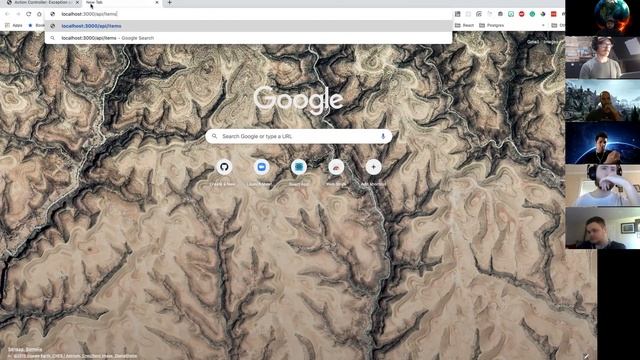
Task: Click into the address bar with localhost URL
Action: 249,14
